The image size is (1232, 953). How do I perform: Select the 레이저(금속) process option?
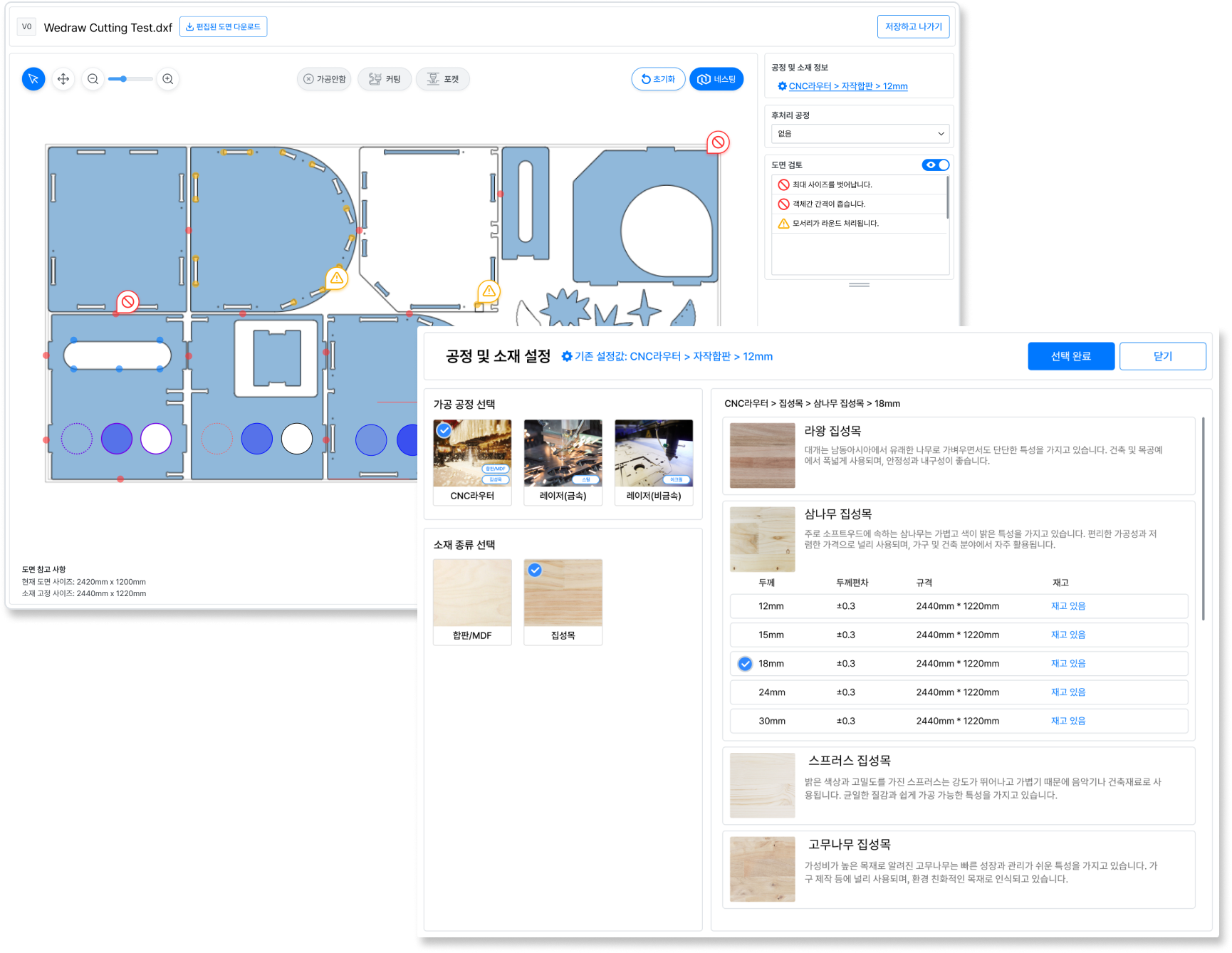[563, 462]
